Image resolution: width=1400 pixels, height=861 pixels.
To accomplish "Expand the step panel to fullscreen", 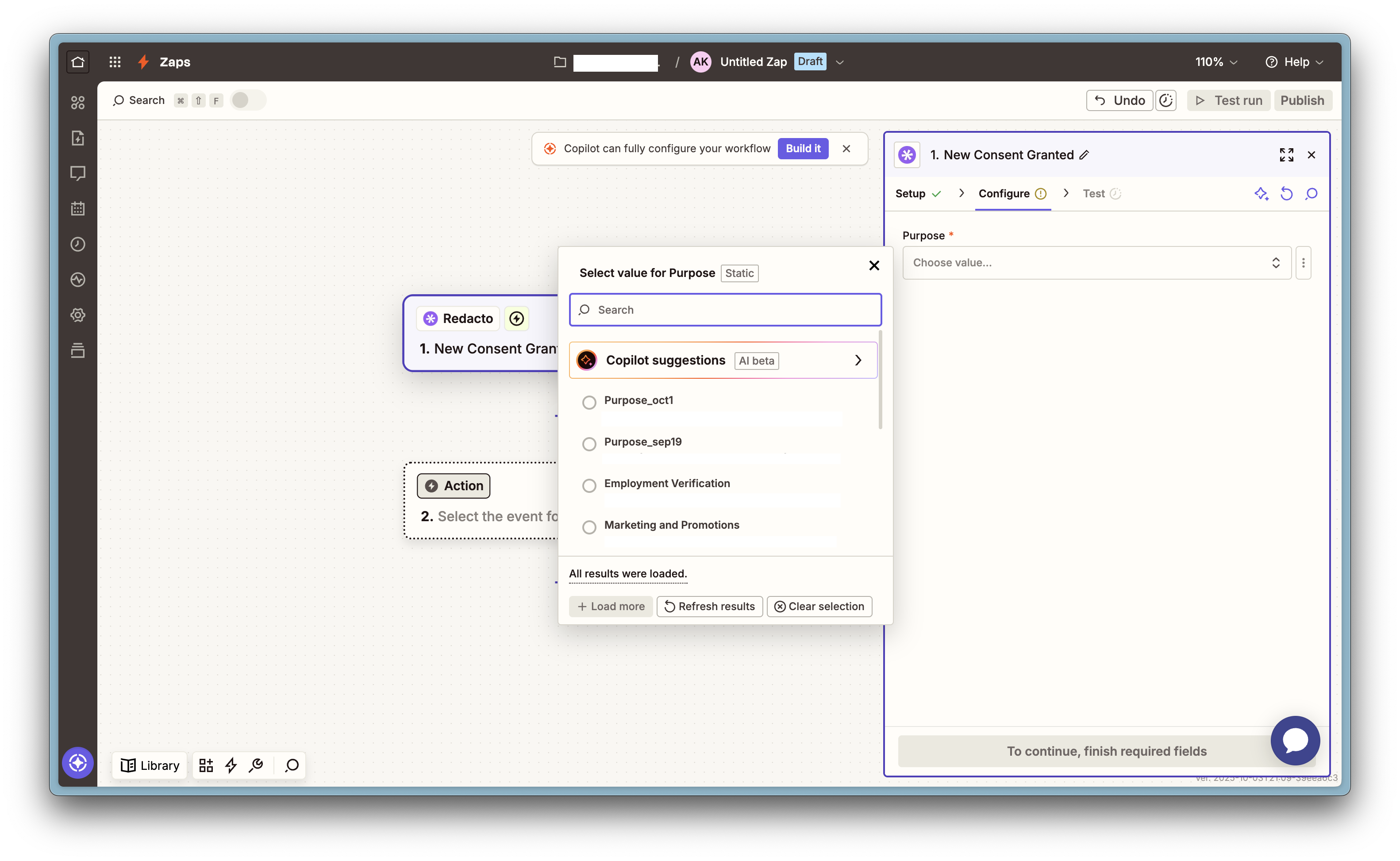I will 1286,155.
